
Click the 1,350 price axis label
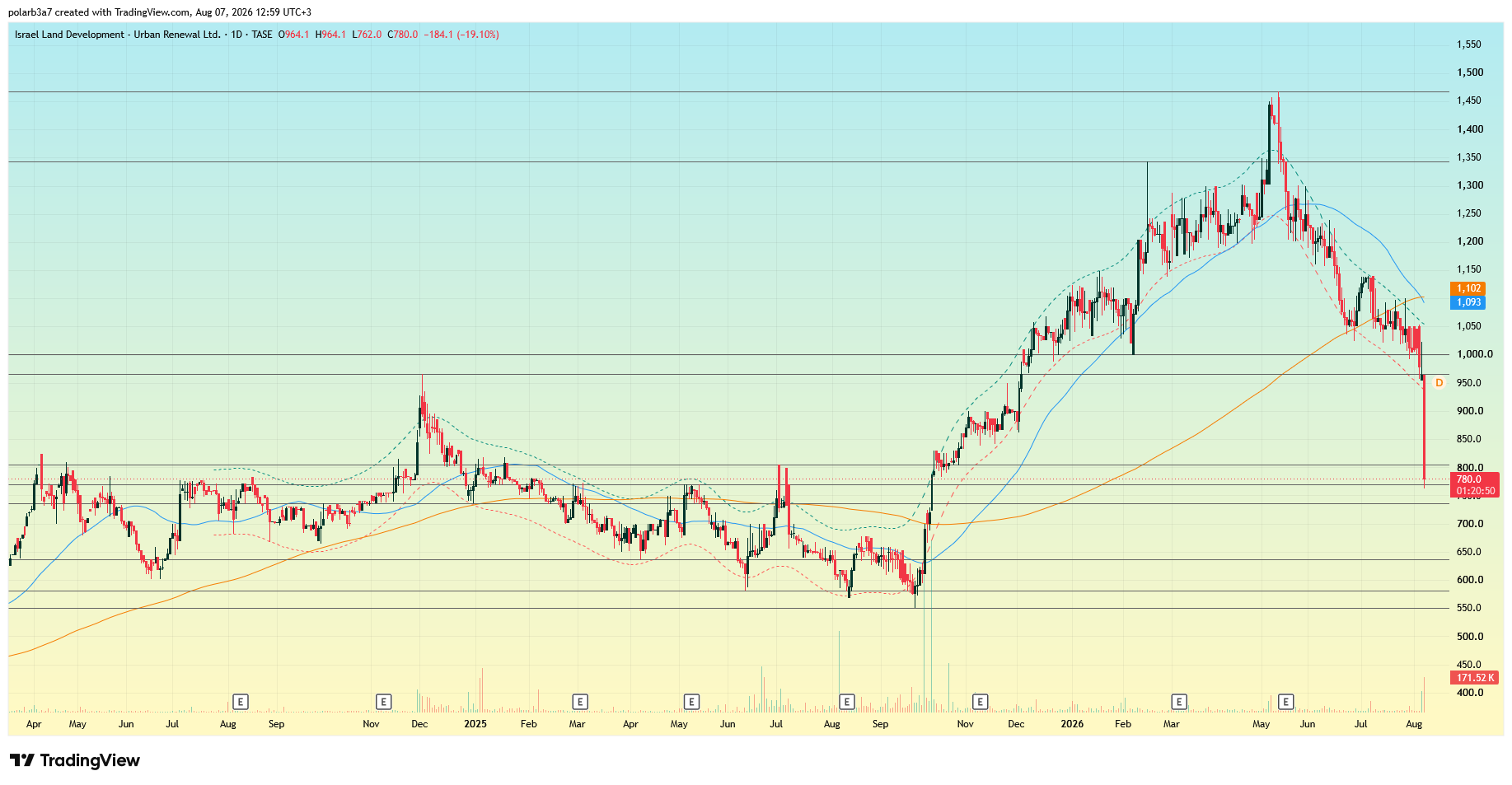coord(1468,157)
